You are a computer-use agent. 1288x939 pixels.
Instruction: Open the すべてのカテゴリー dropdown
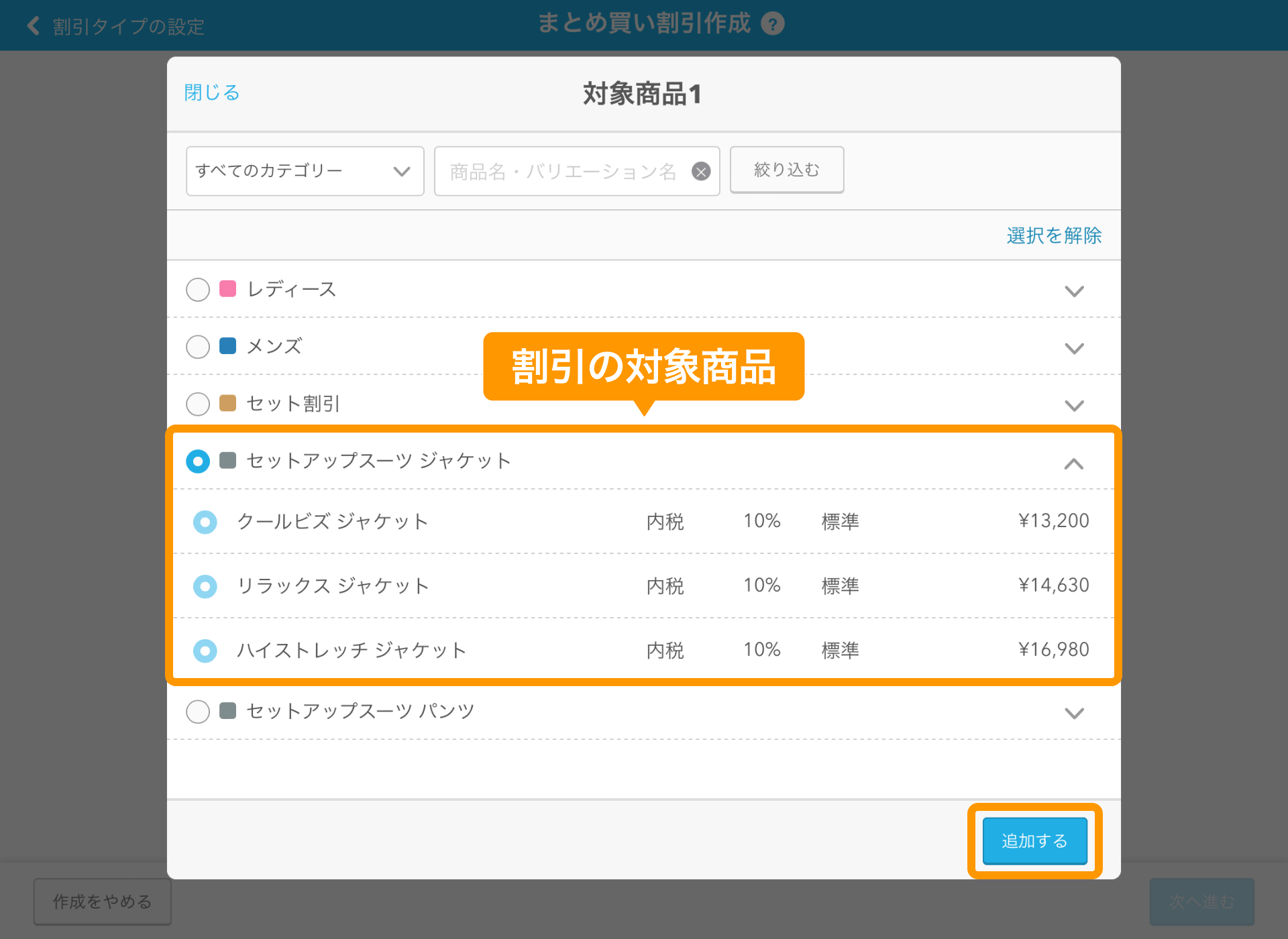(x=305, y=171)
